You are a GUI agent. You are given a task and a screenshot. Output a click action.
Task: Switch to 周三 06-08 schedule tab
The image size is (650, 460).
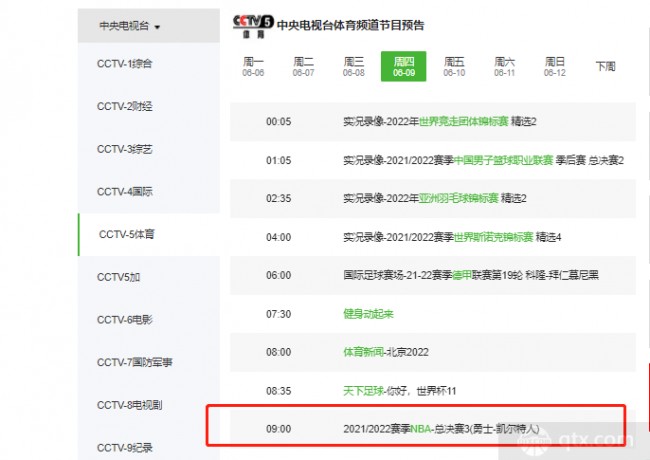354,66
